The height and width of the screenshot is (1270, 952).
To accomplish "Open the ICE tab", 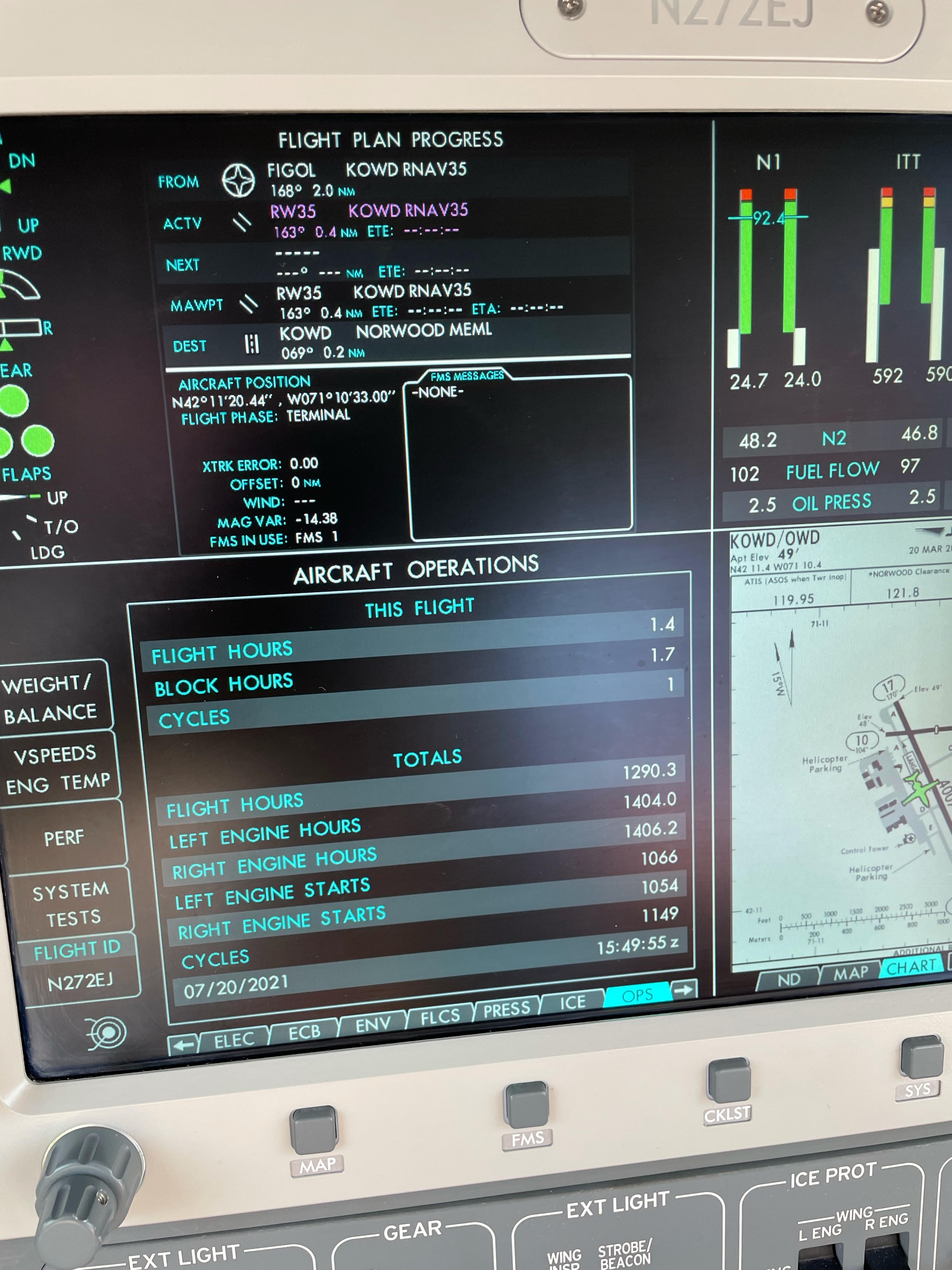I will (x=573, y=1003).
